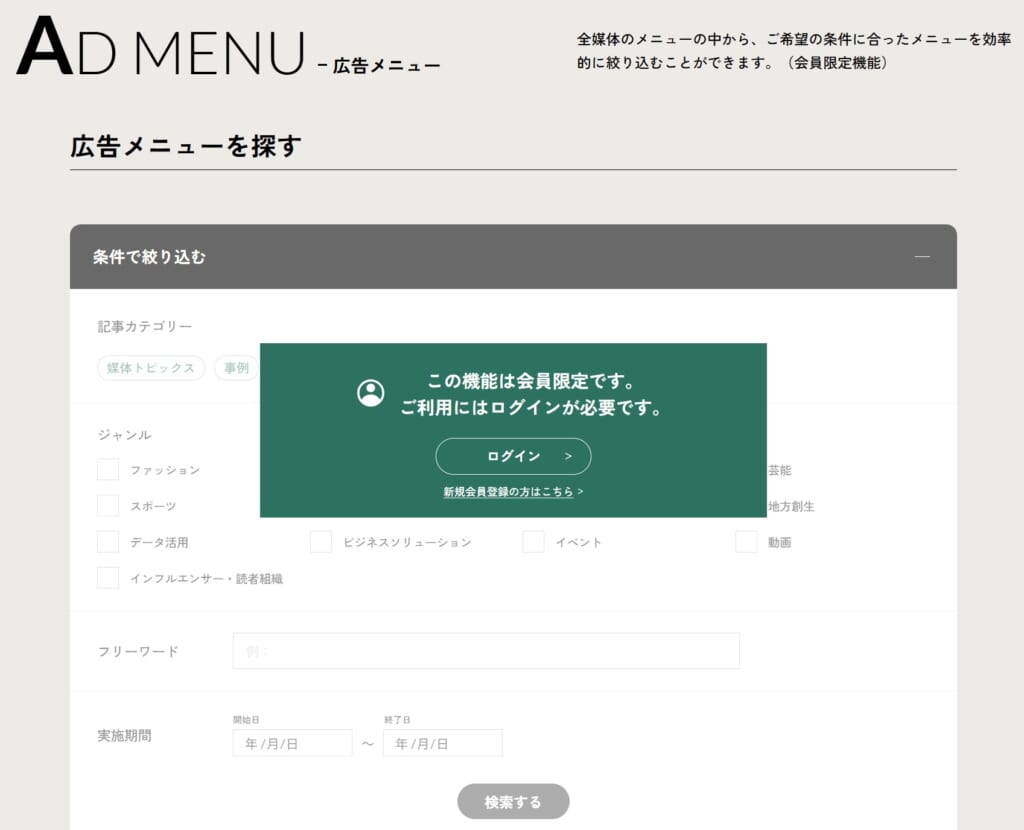Viewport: 1024px width, 830px height.
Task: Toggle the ビジネスソリューション checkbox
Action: tap(321, 542)
